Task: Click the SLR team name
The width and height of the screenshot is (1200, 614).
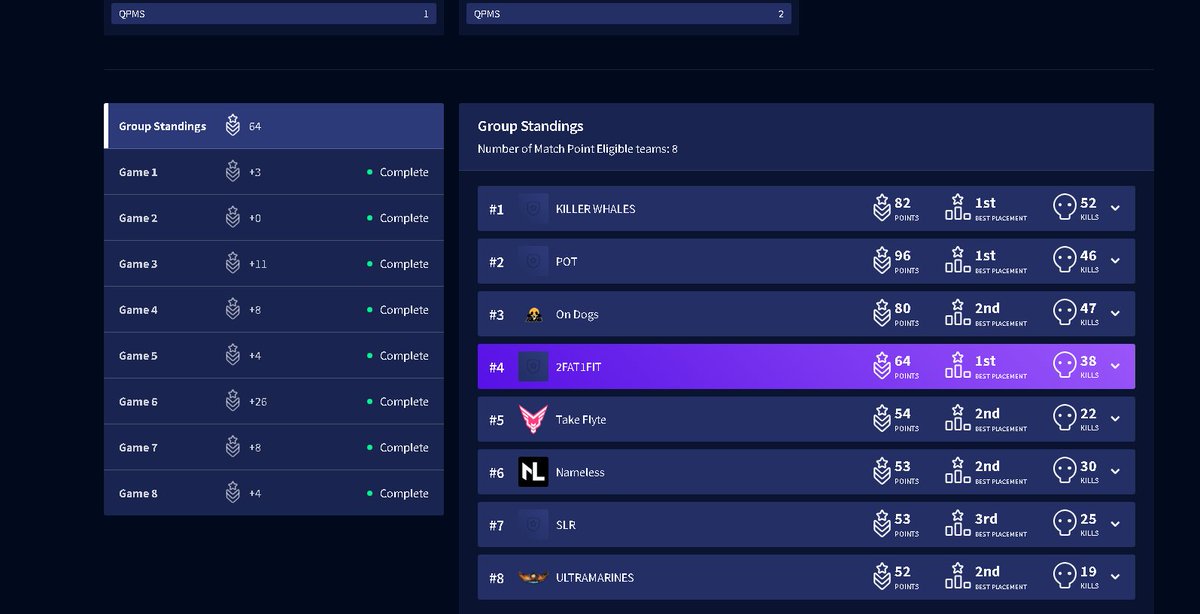Action: pos(566,525)
